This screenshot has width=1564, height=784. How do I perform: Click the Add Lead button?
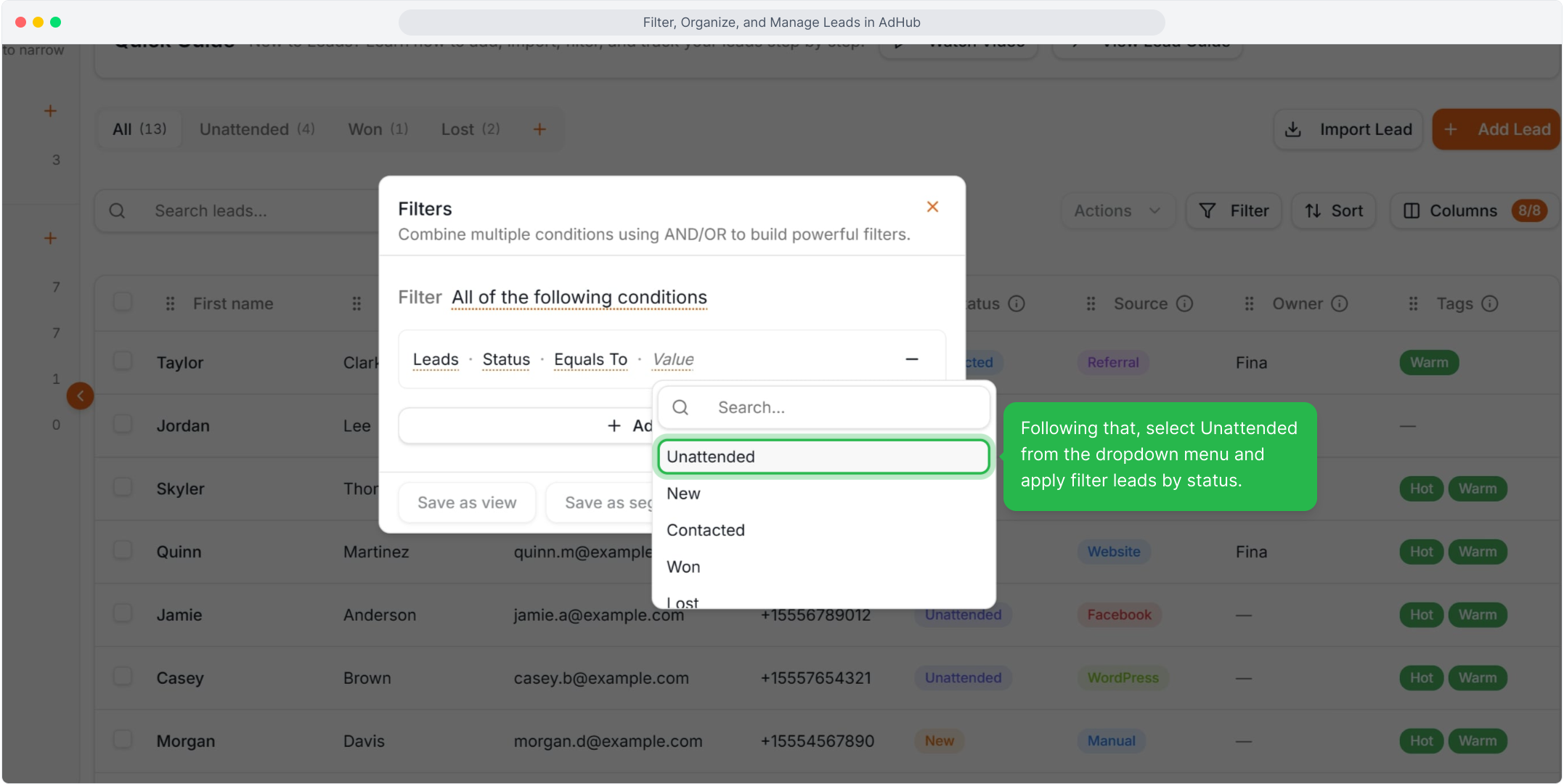click(1496, 129)
